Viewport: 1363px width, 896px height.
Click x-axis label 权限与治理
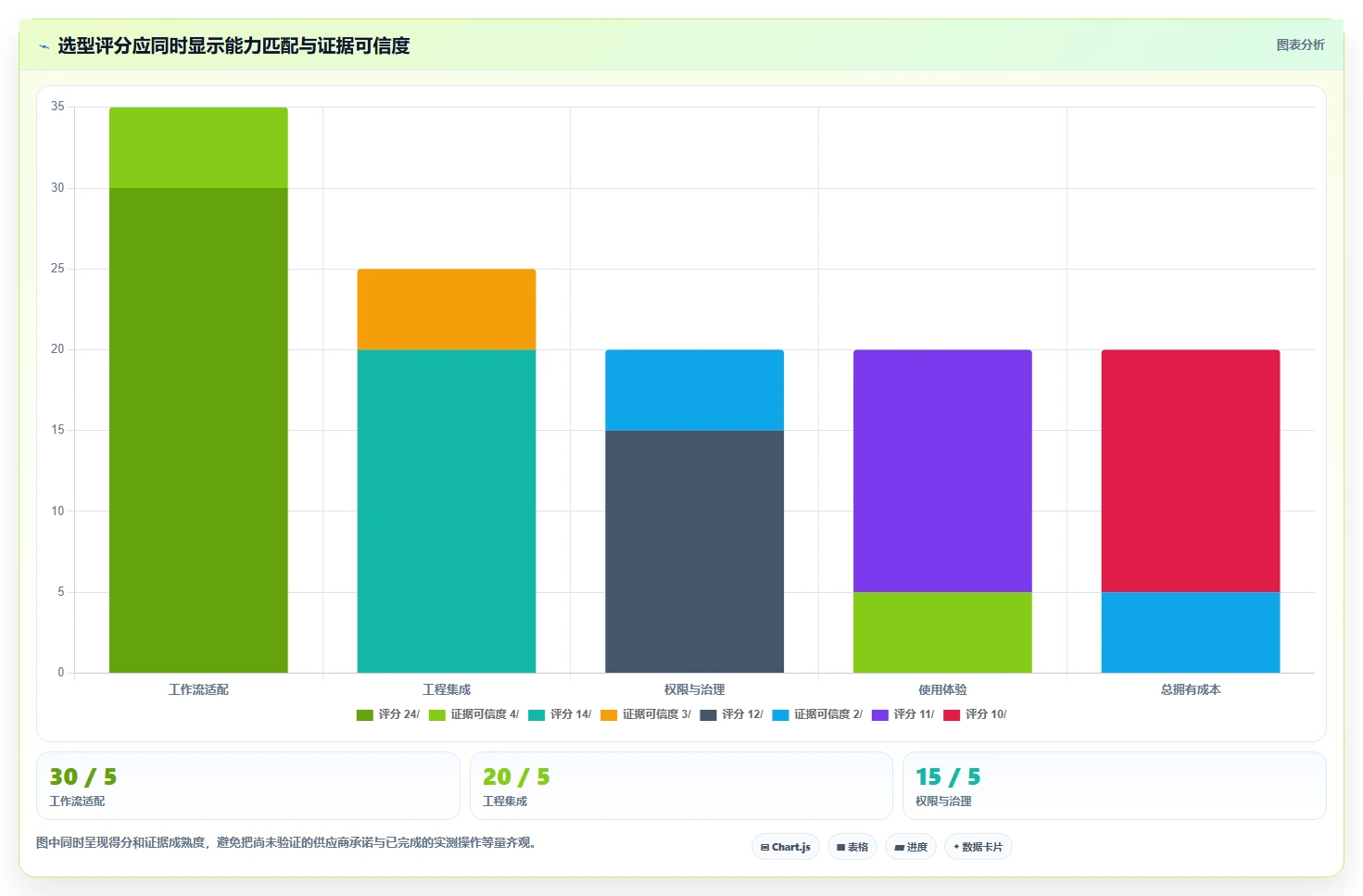click(695, 689)
